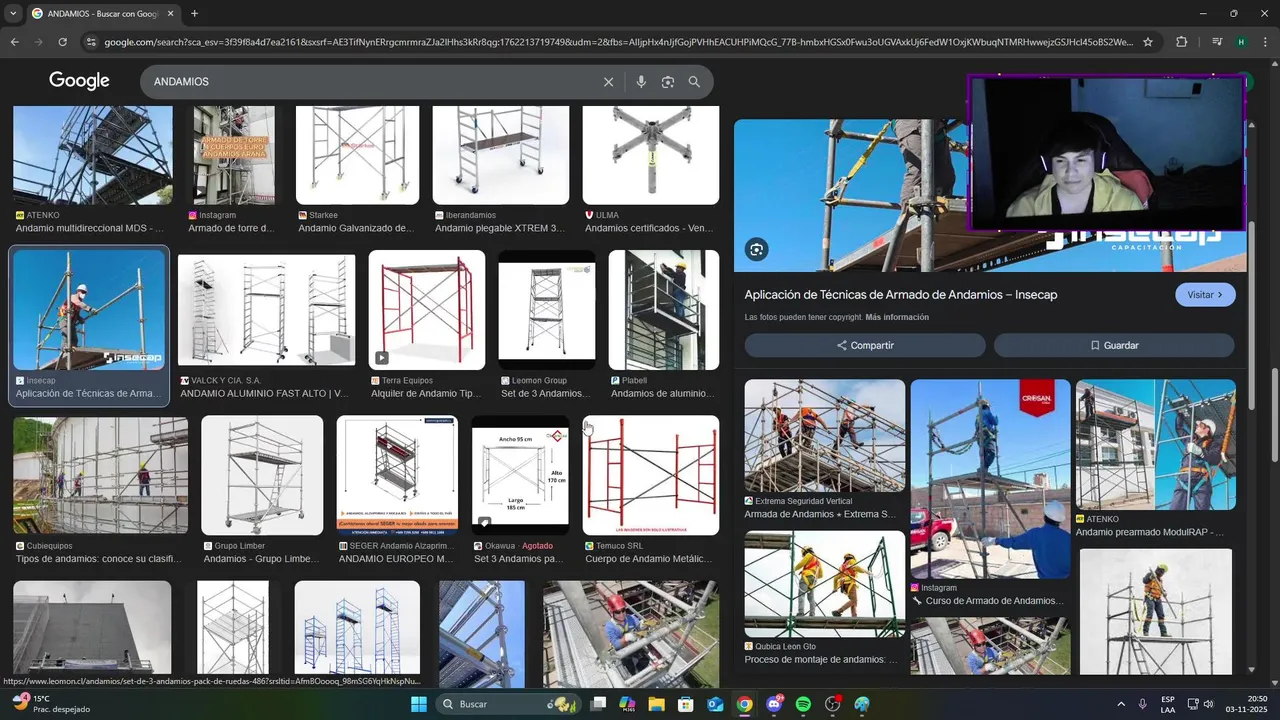Image resolution: width=1280 pixels, height=720 pixels.
Task: Open Starkee Andamio Galvanizado thumbnail
Action: click(x=357, y=155)
